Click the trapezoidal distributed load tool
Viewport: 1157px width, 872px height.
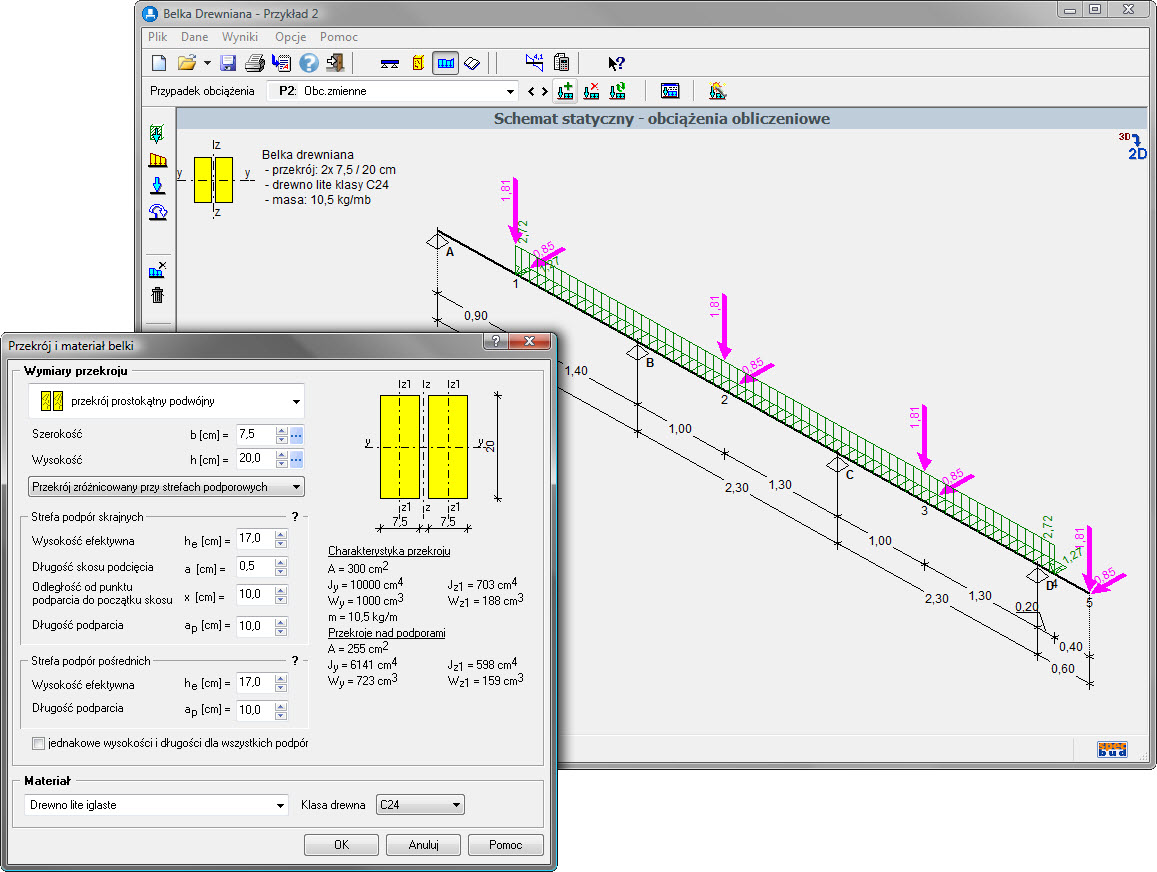click(157, 159)
